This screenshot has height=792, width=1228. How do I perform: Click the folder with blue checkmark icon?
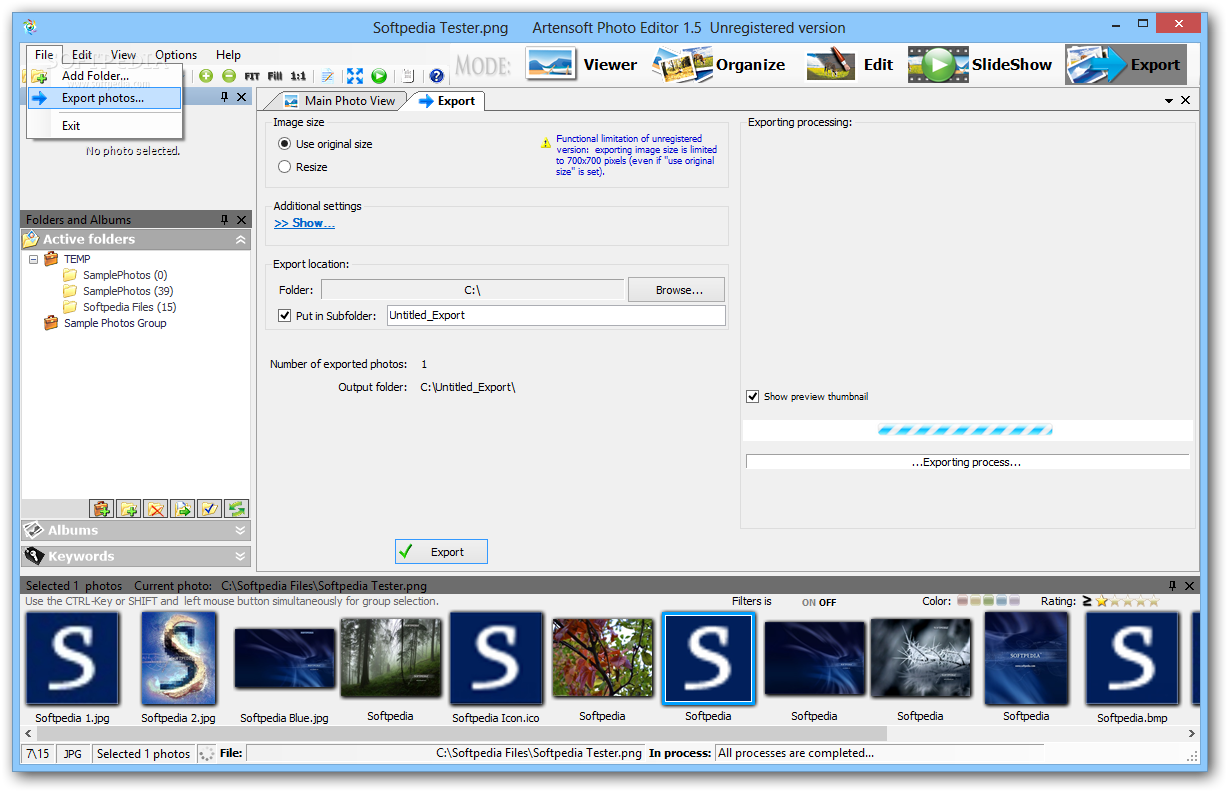[x=209, y=509]
